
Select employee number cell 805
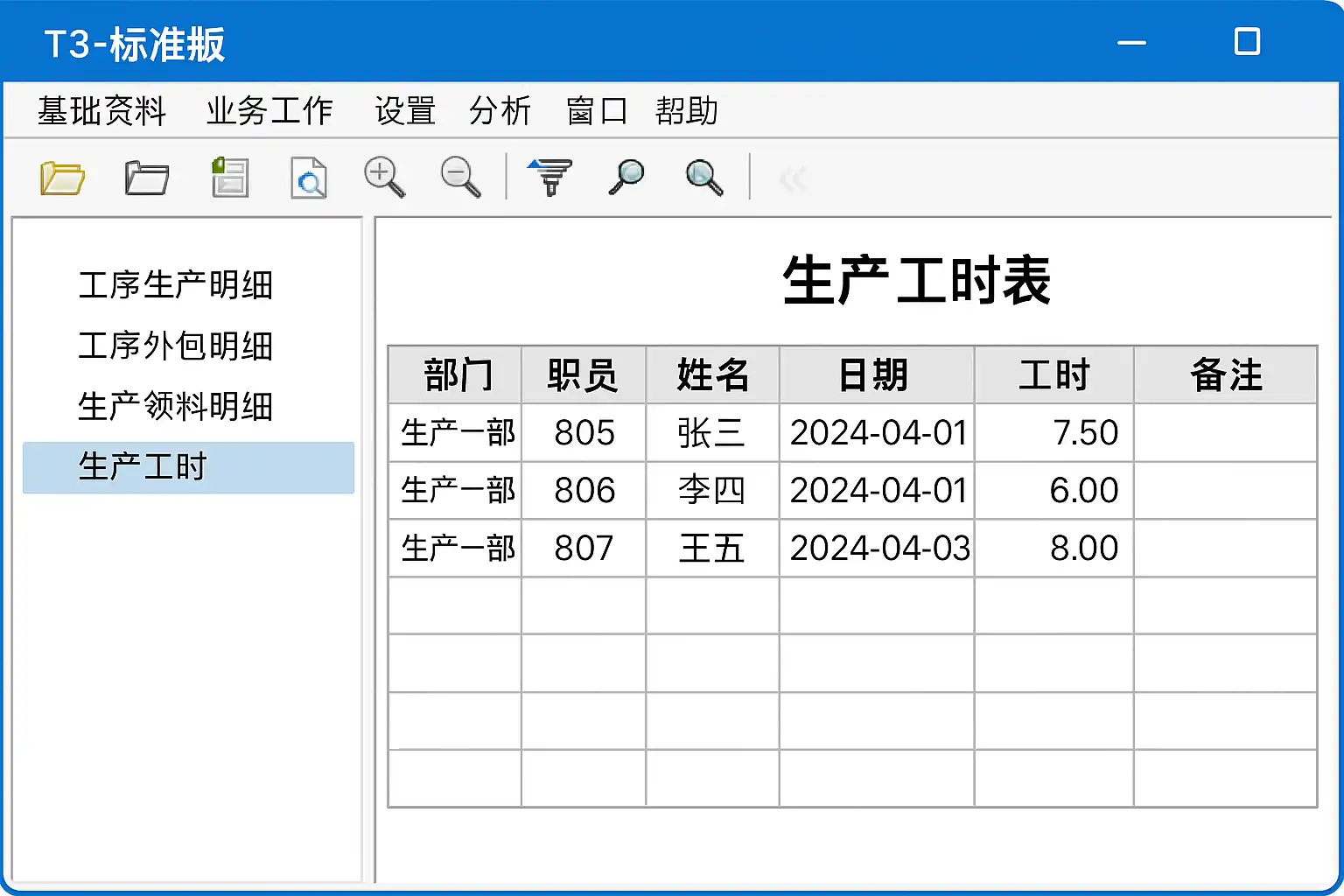(x=584, y=432)
